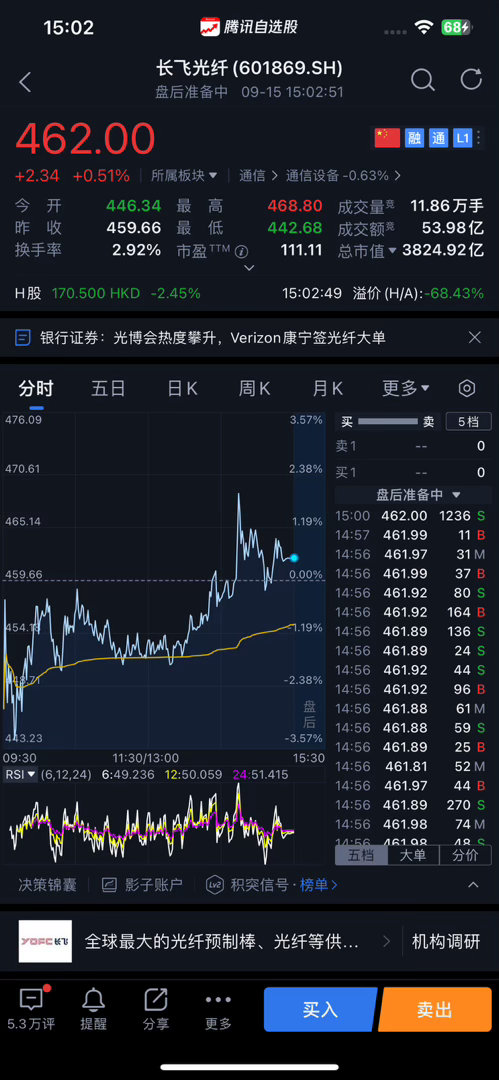Open the 5.3万评 comments icon
Viewport: 499px width, 1080px height.
pyautogui.click(x=31, y=999)
